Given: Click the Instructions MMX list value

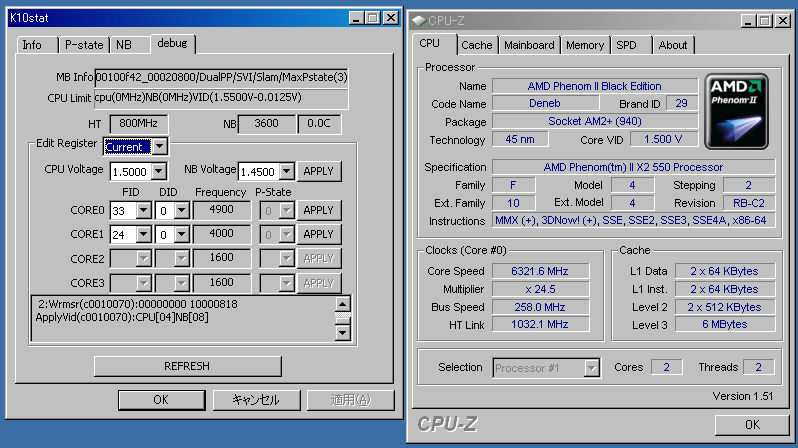Looking at the screenshot, I should (634, 220).
